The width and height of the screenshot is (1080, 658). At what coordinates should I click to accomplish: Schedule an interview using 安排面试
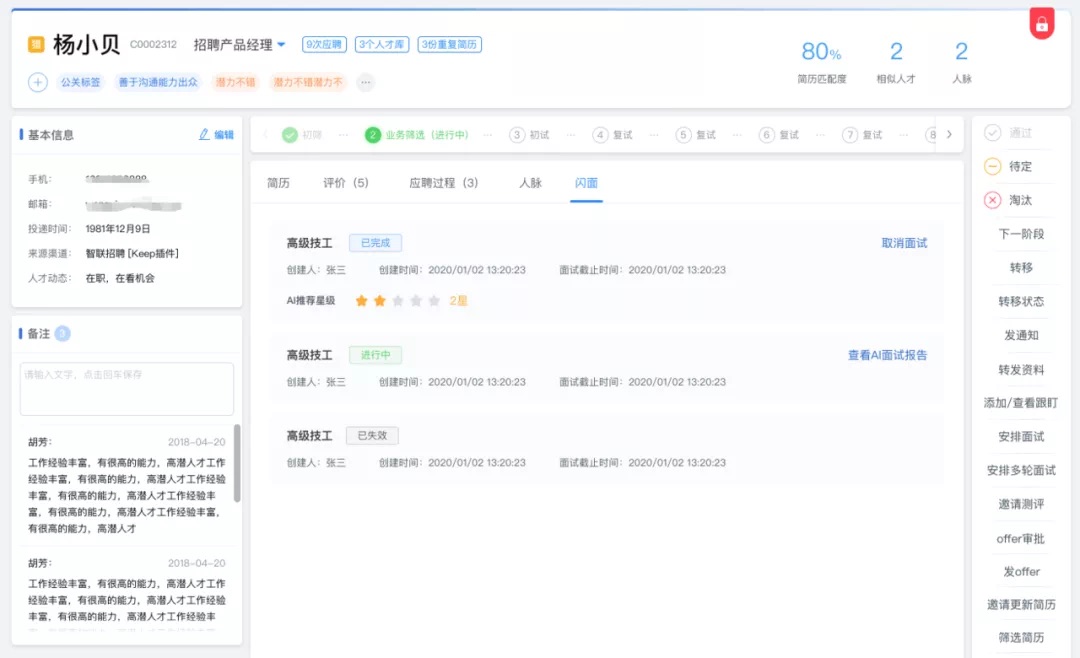pyautogui.click(x=1021, y=437)
